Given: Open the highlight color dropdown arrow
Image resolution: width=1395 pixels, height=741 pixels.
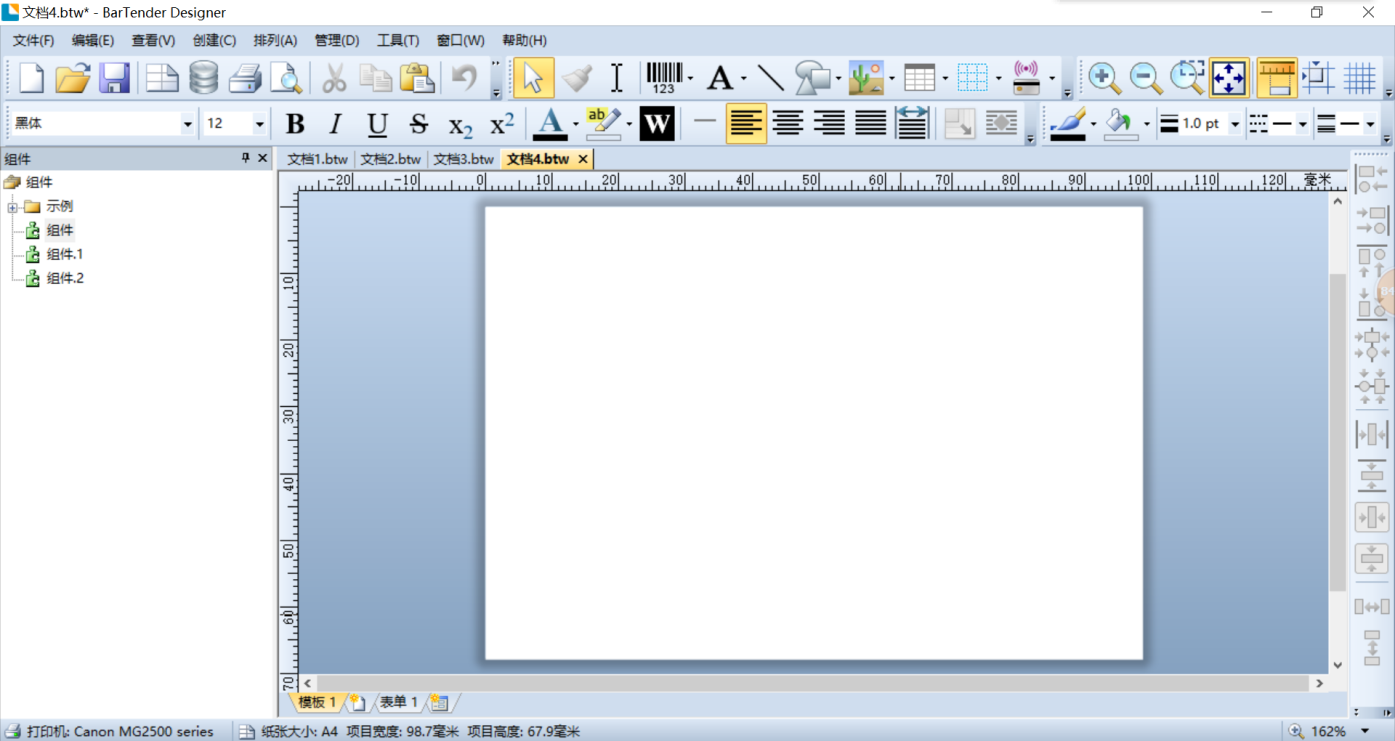Looking at the screenshot, I should [629, 124].
